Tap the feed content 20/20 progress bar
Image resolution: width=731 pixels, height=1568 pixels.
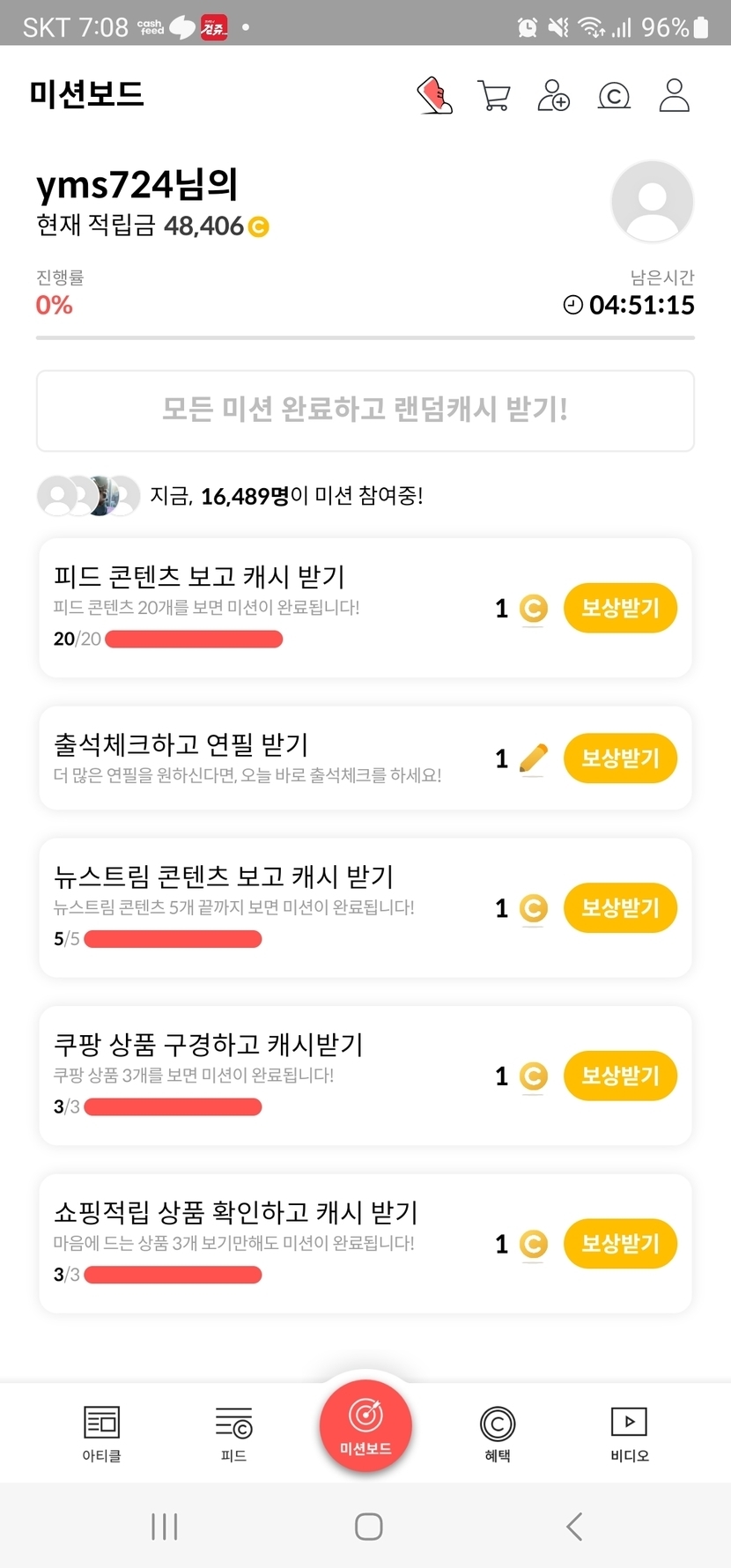(x=194, y=640)
